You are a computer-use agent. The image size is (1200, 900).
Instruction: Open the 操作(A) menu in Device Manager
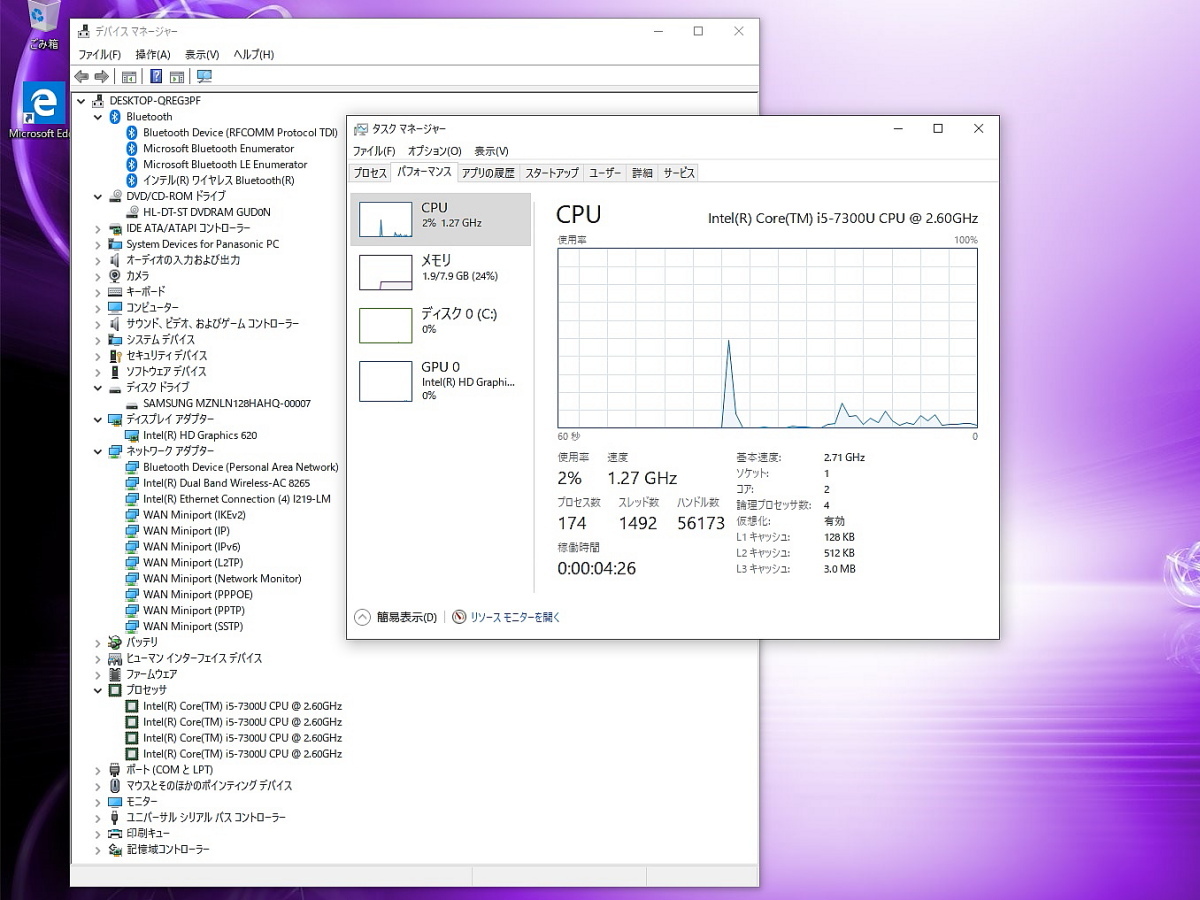153,54
